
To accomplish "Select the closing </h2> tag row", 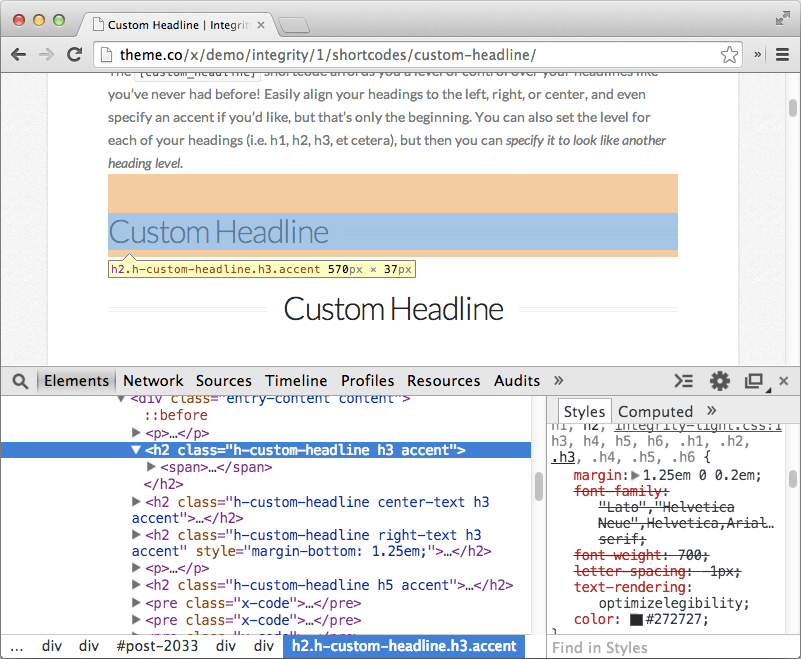I will [163, 484].
